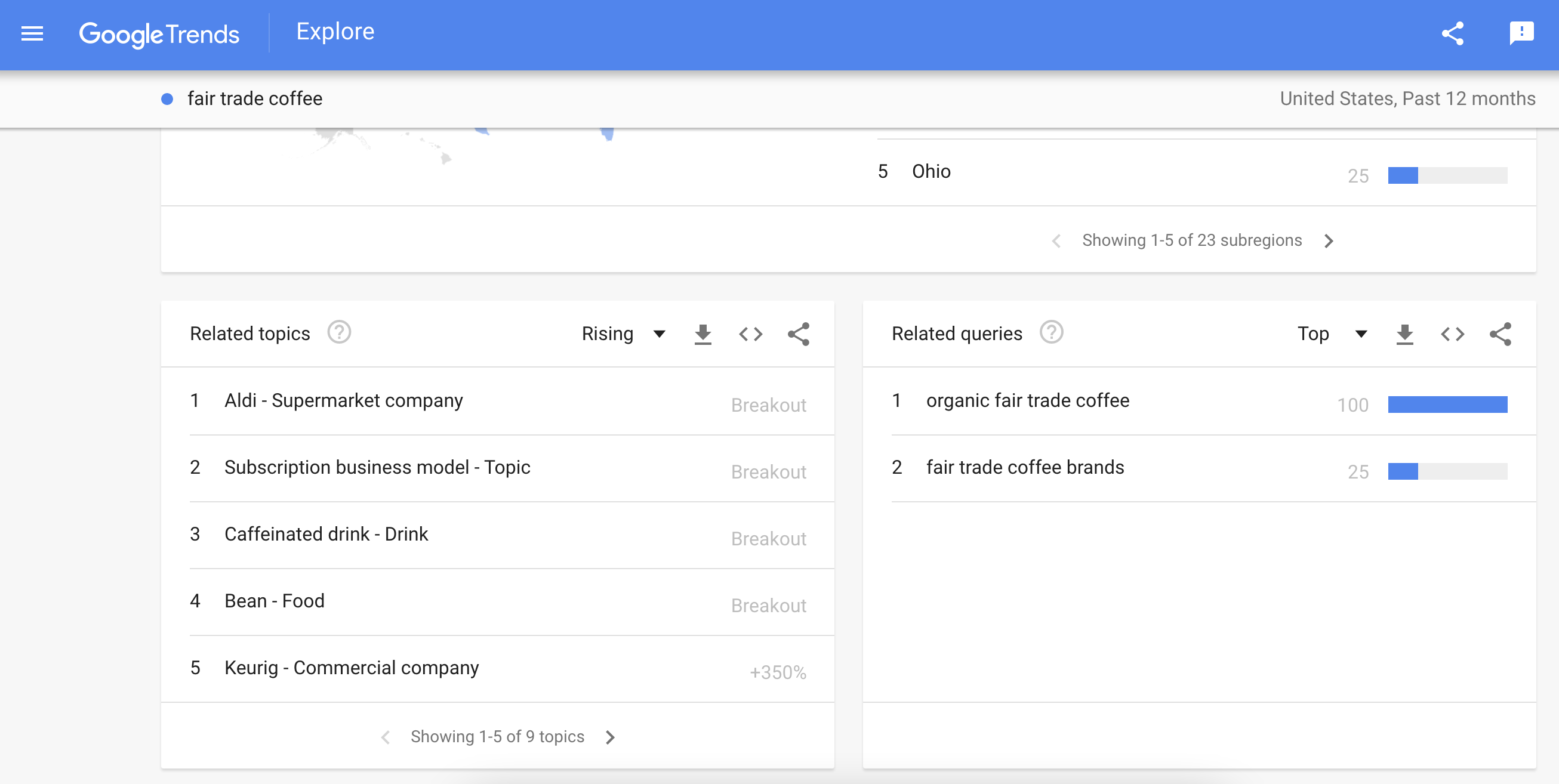Share the Related topics list
This screenshot has height=784, width=1559.
tap(799, 334)
